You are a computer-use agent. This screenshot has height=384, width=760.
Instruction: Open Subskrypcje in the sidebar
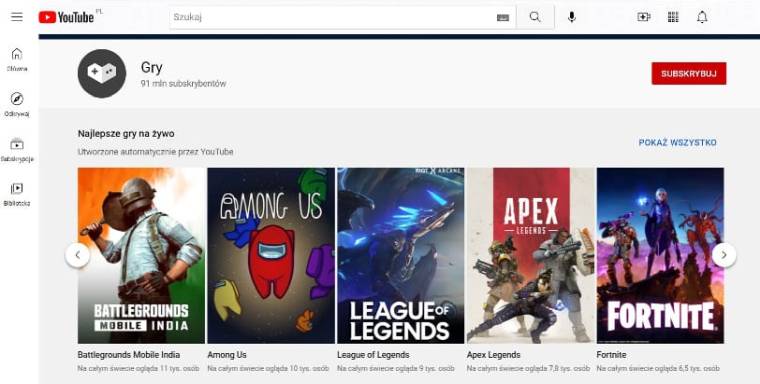click(17, 150)
